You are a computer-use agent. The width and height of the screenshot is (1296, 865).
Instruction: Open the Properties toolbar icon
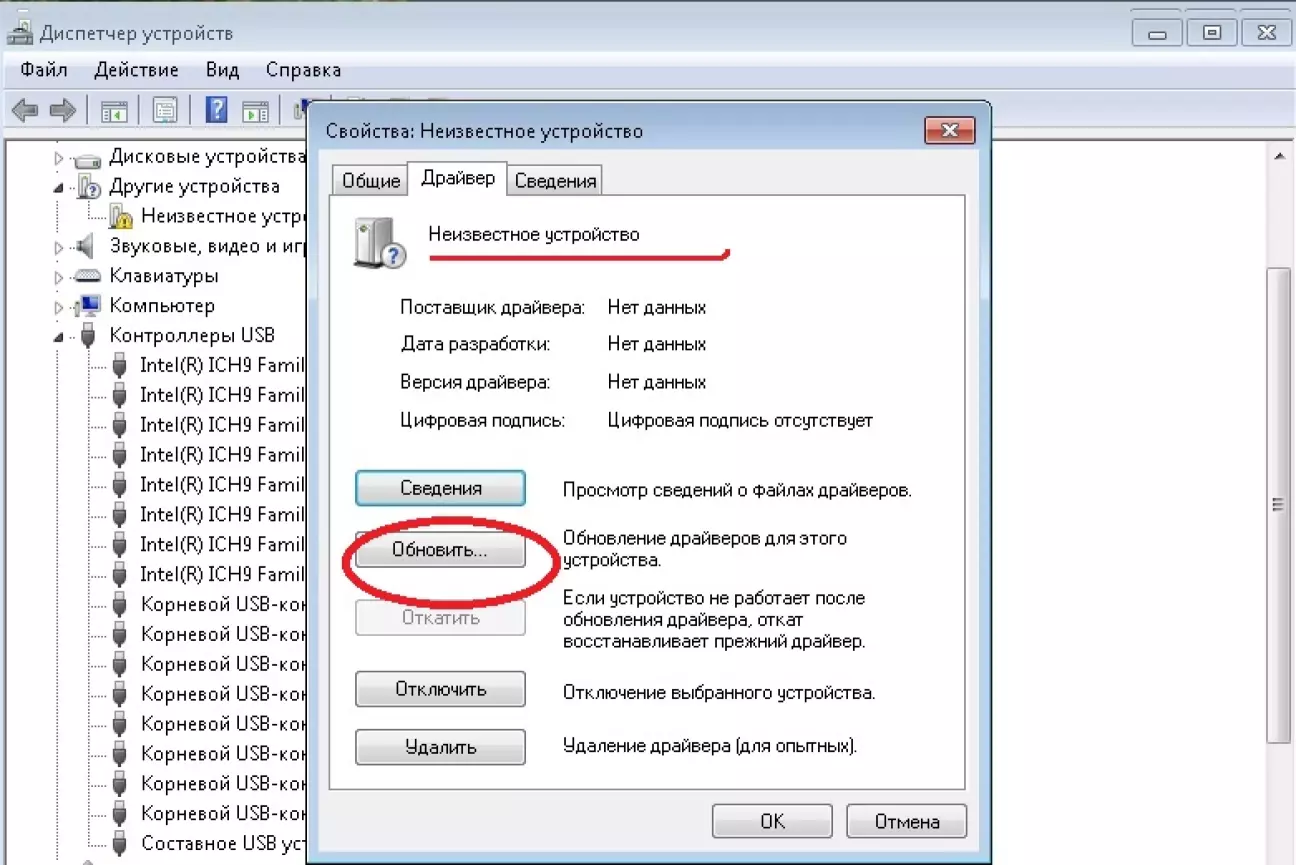click(x=164, y=110)
